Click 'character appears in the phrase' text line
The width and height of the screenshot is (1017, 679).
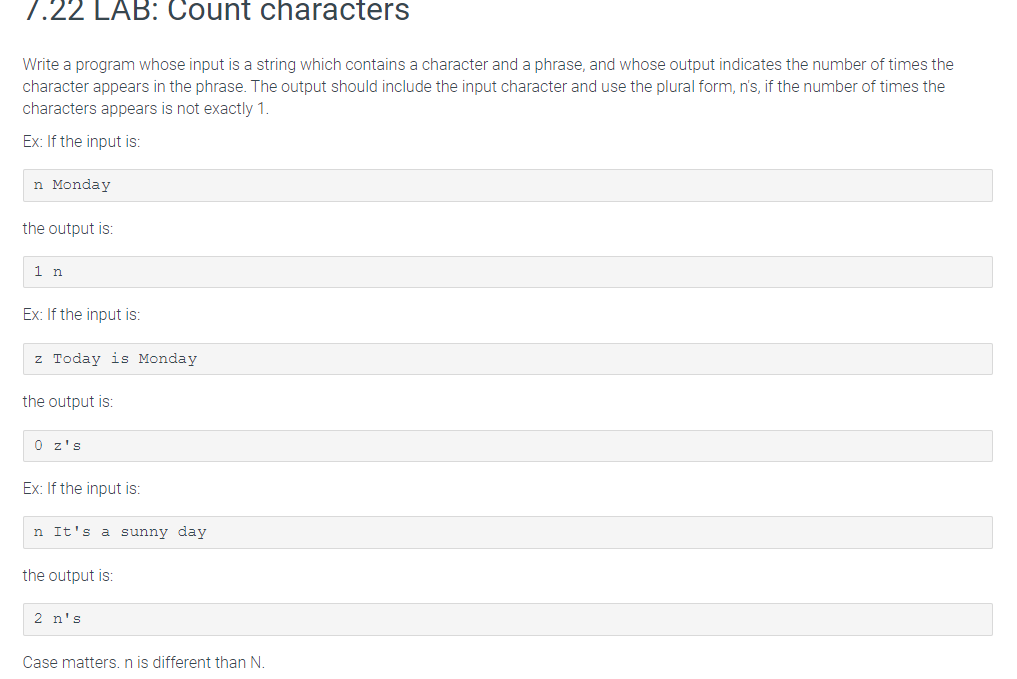pyautogui.click(x=134, y=86)
